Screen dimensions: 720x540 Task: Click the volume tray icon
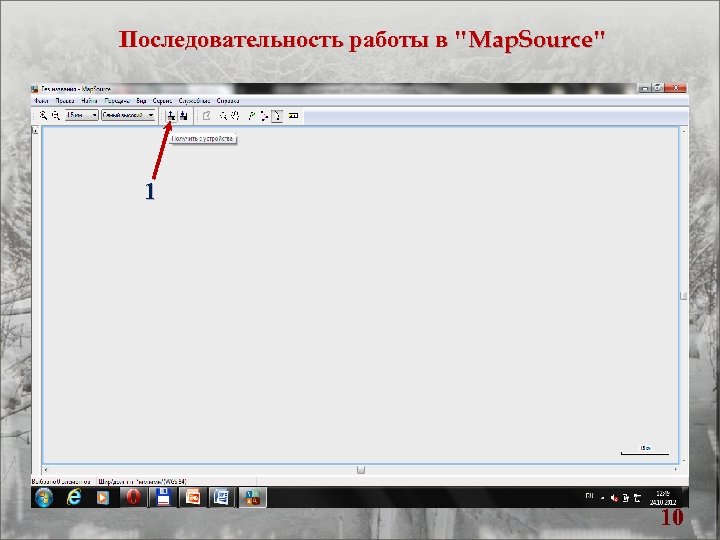614,498
